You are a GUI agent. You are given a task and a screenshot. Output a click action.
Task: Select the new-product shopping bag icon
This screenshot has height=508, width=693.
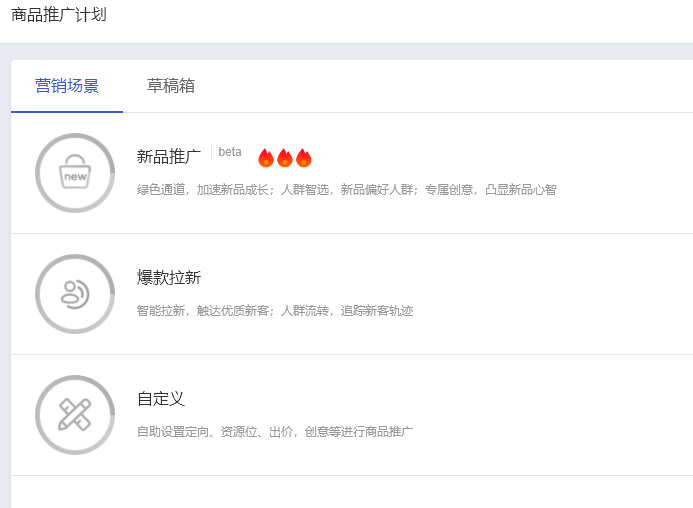click(75, 173)
